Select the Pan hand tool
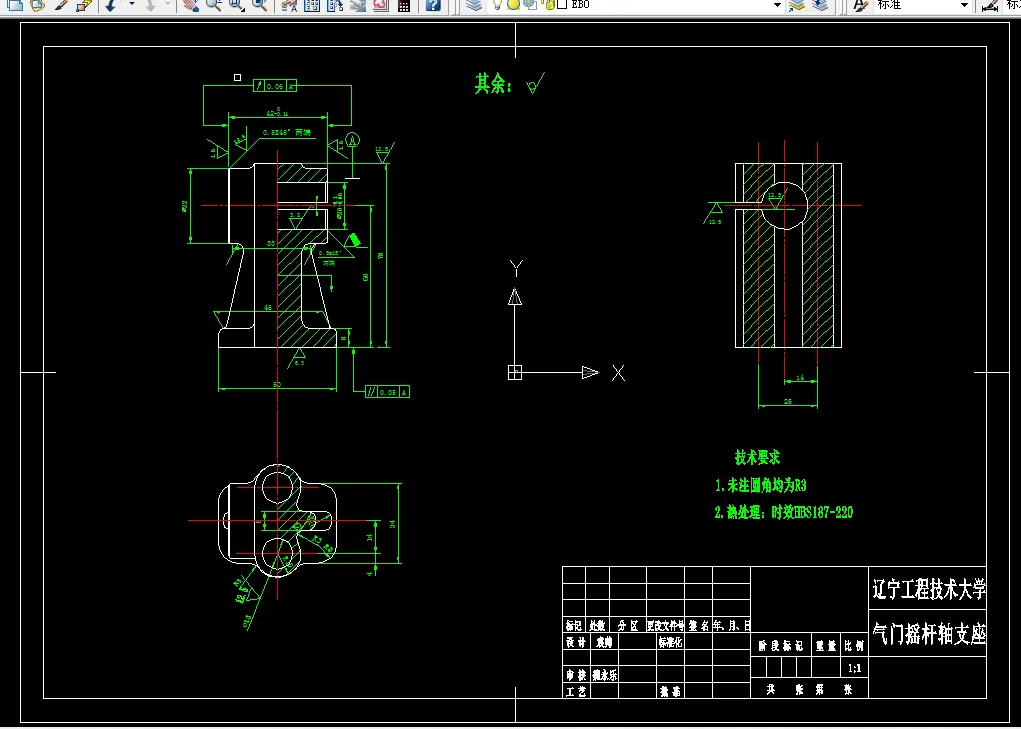 (190, 5)
